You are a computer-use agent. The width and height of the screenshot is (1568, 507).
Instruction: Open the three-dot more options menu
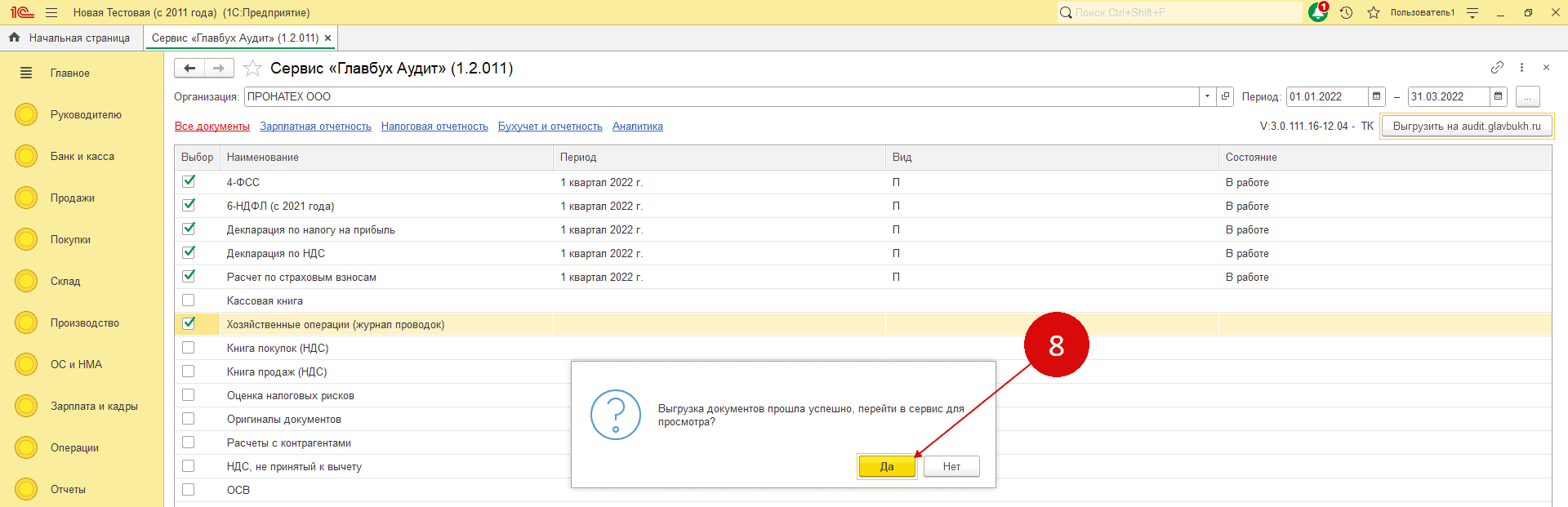pyautogui.click(x=1521, y=68)
